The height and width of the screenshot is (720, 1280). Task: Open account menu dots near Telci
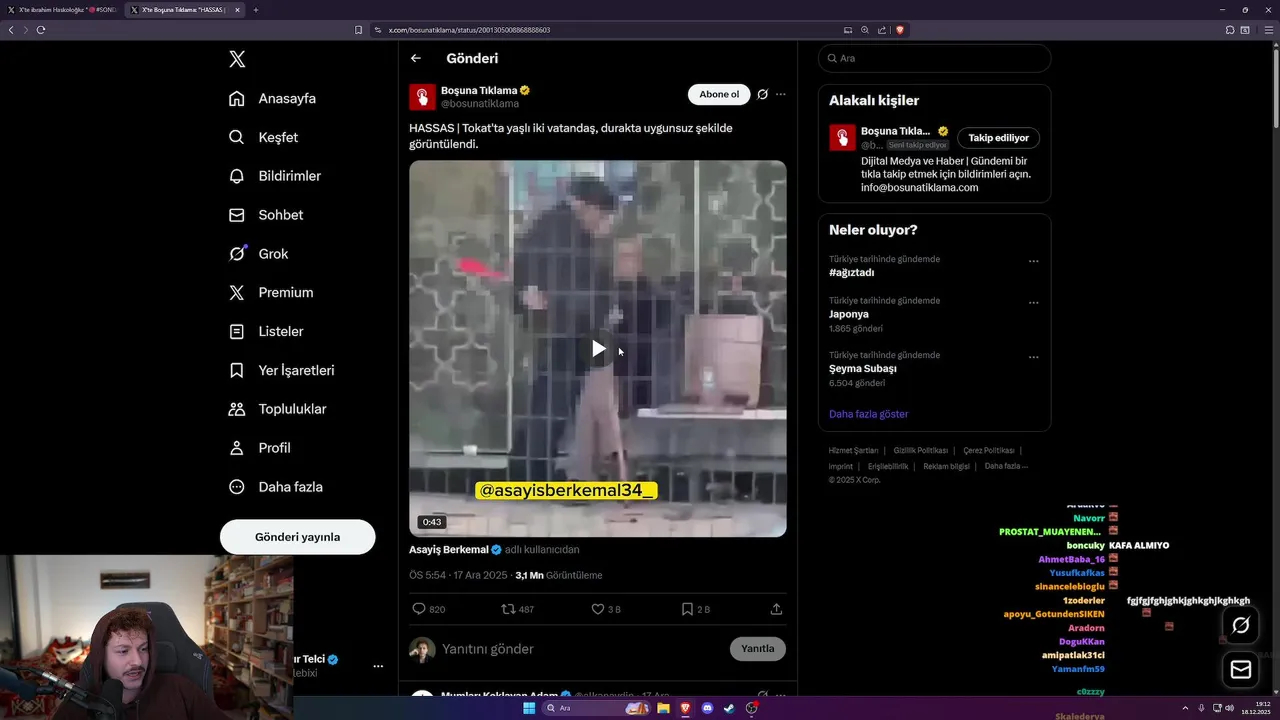click(378, 666)
